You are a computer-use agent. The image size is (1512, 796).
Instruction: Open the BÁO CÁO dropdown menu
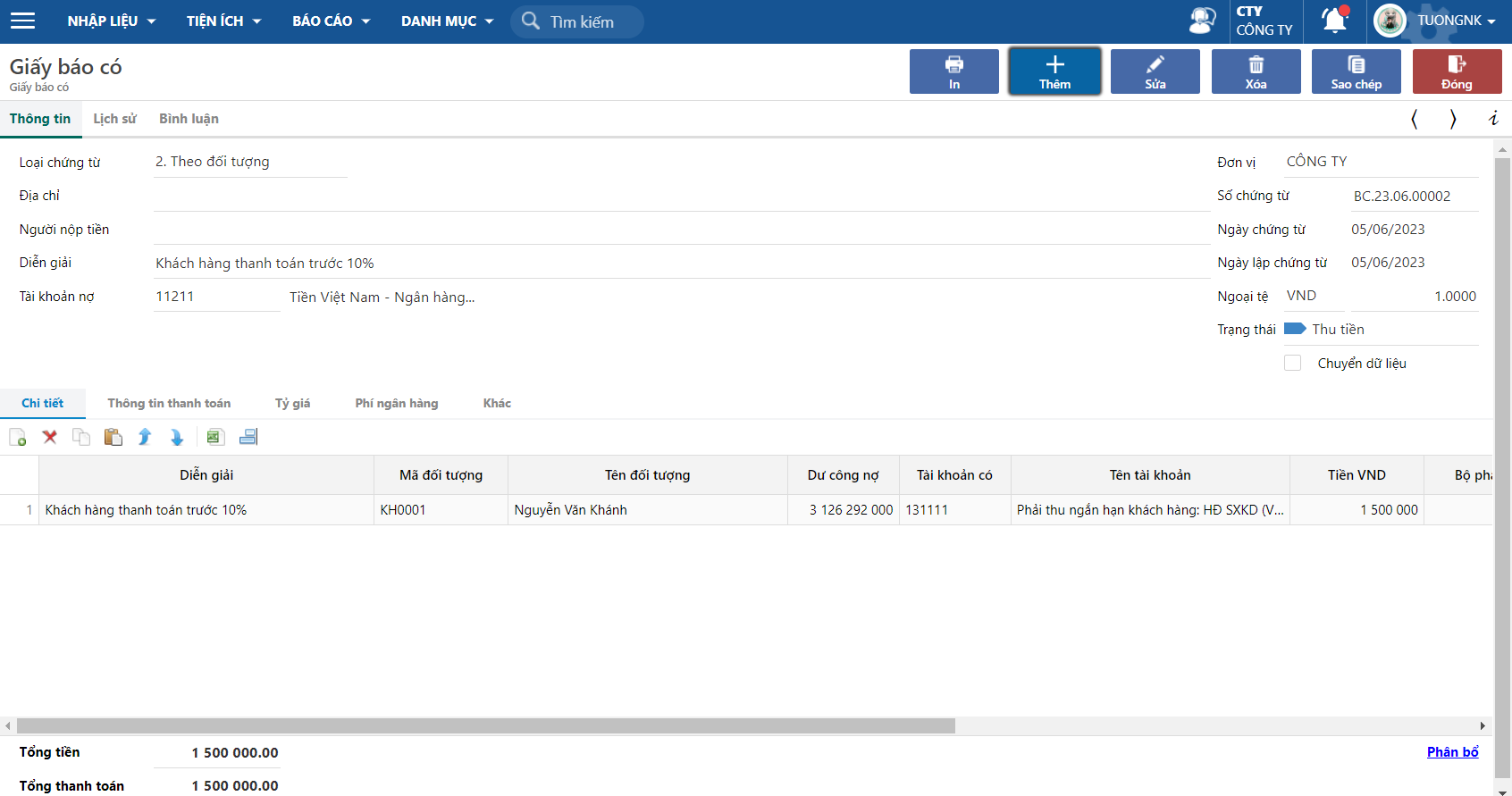(331, 21)
